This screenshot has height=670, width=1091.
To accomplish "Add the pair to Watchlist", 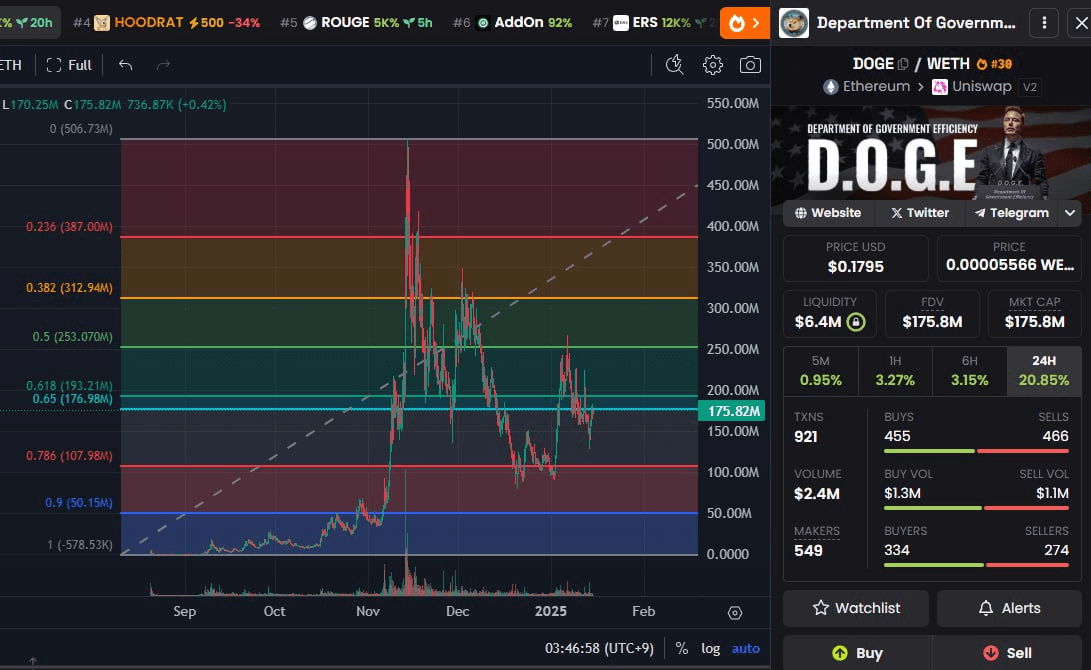I will coord(856,608).
